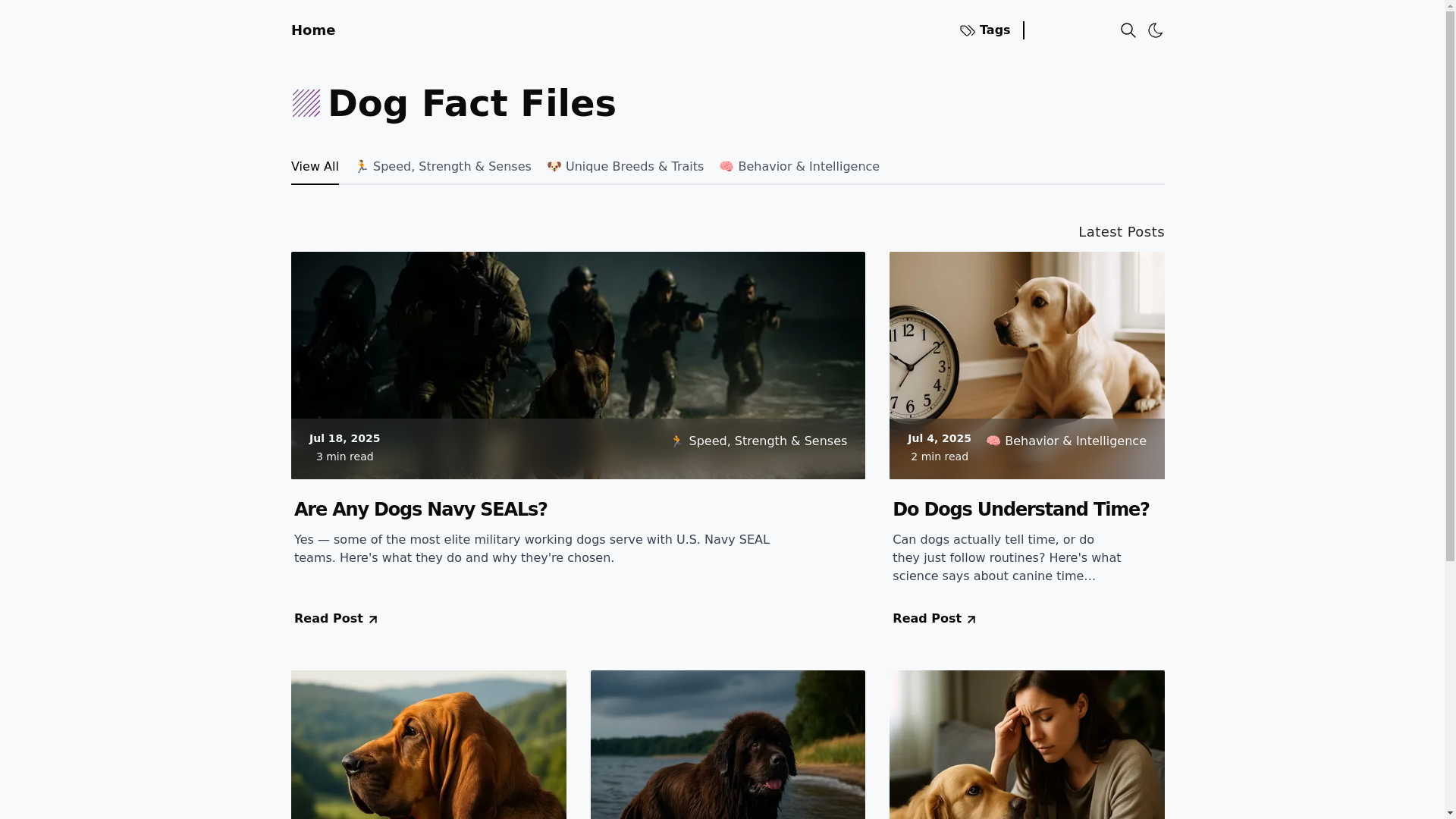Open 'Do Dogs Understand Time?' title
Viewport: 1456px width, 819px height.
(x=1021, y=510)
